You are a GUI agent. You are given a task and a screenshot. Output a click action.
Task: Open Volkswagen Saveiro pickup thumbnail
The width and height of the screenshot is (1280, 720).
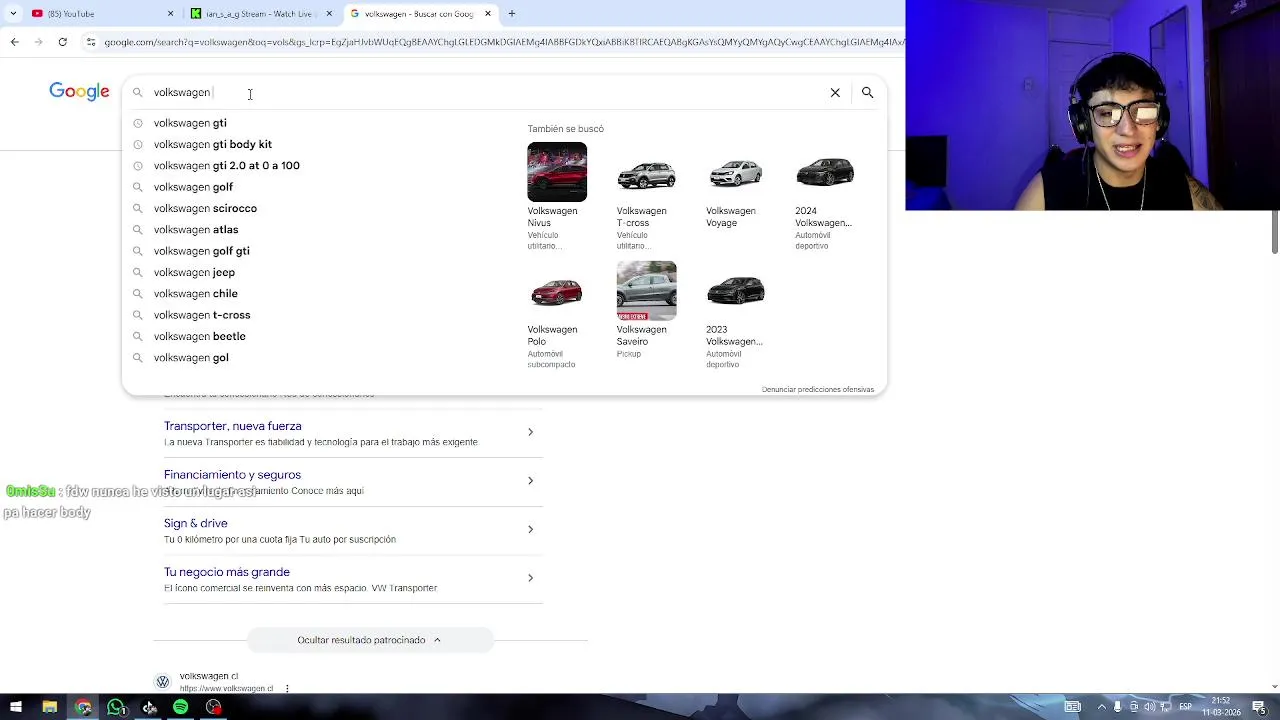[646, 291]
